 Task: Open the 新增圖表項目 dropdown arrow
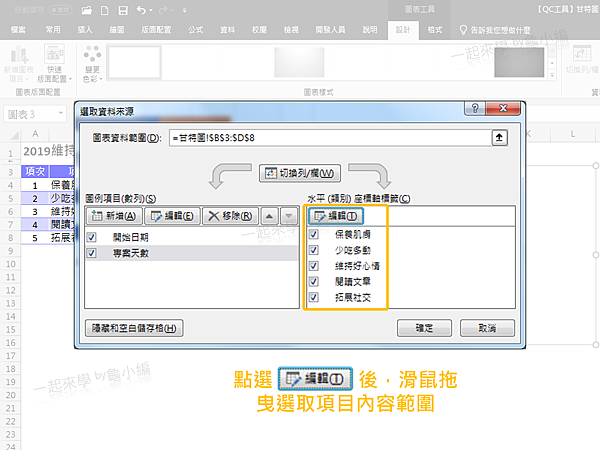click(27, 79)
